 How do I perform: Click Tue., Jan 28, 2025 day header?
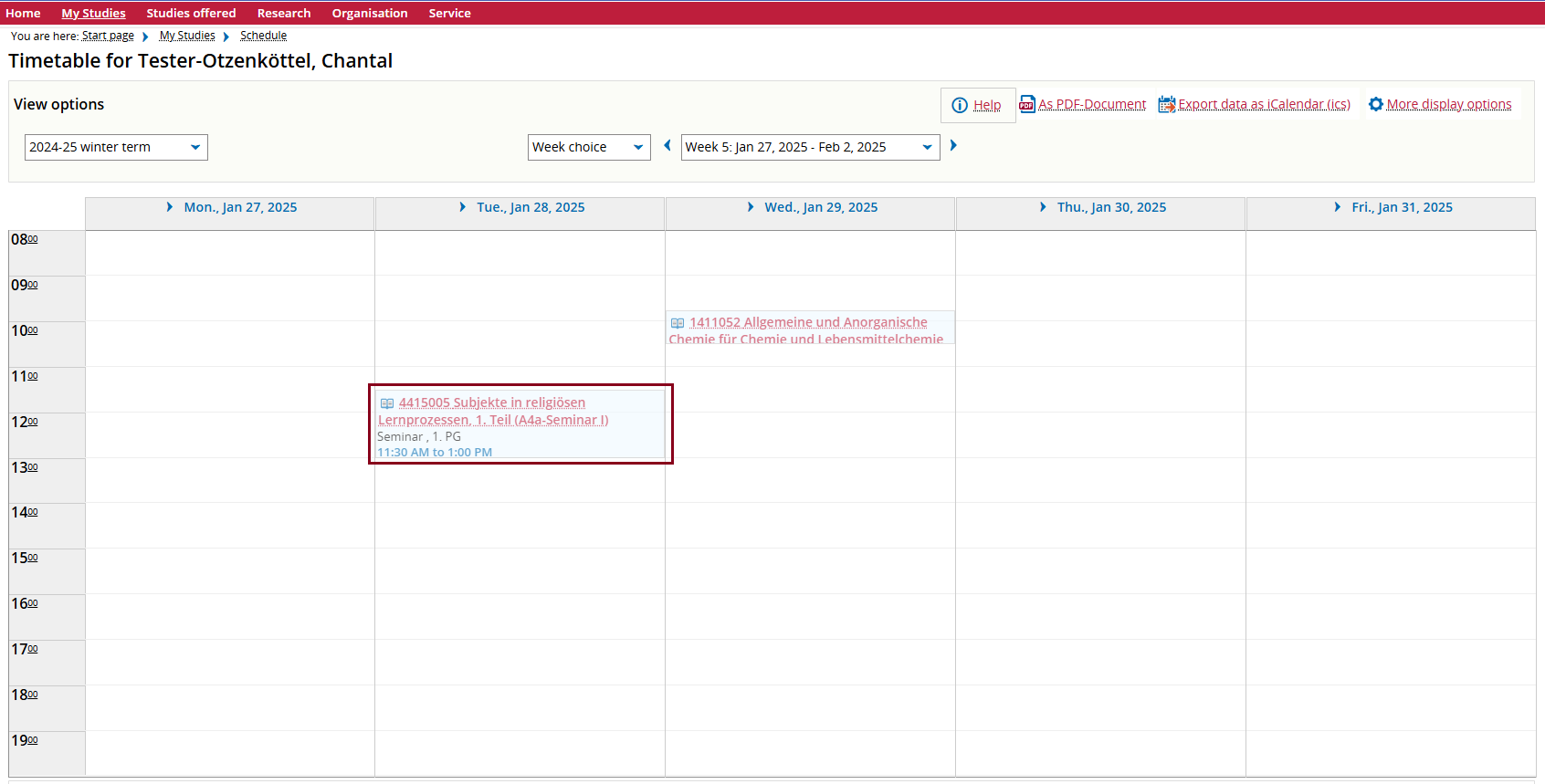[x=531, y=207]
